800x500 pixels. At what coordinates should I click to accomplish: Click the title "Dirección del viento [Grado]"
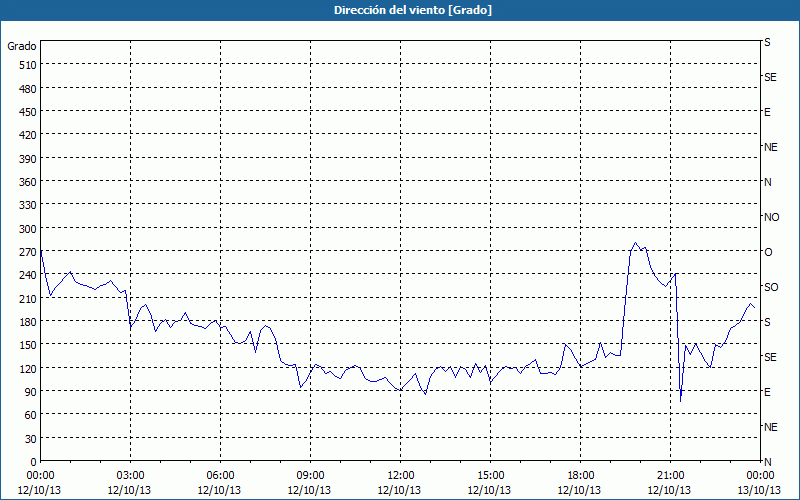[413, 10]
